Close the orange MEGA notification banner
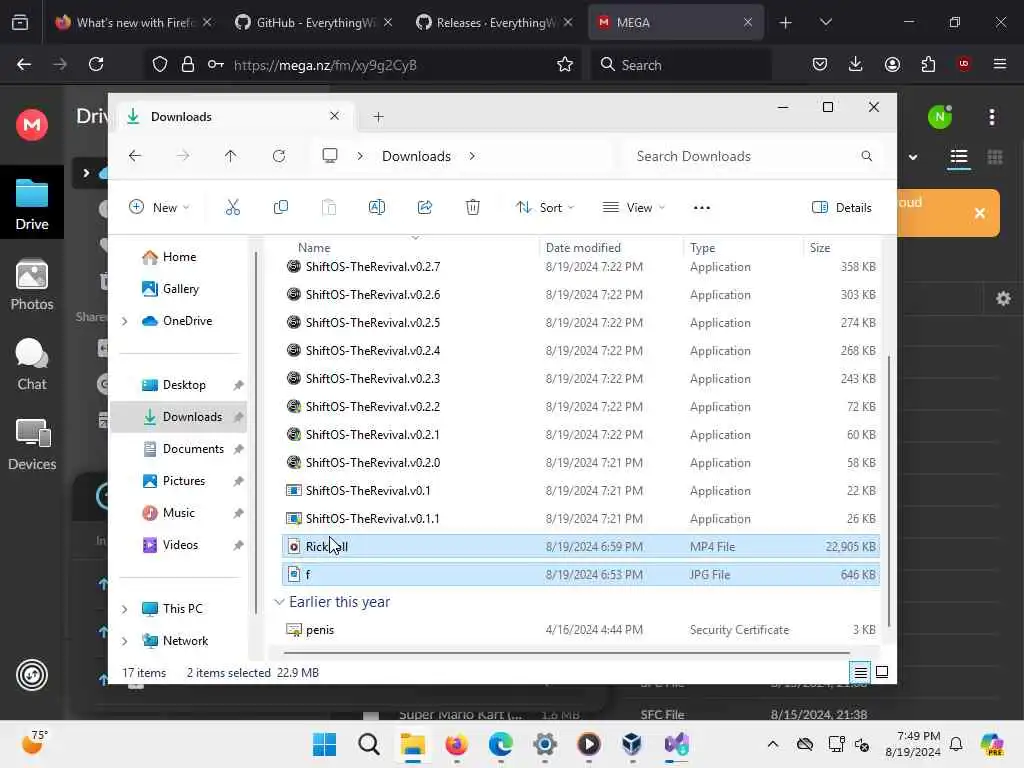 click(x=980, y=213)
